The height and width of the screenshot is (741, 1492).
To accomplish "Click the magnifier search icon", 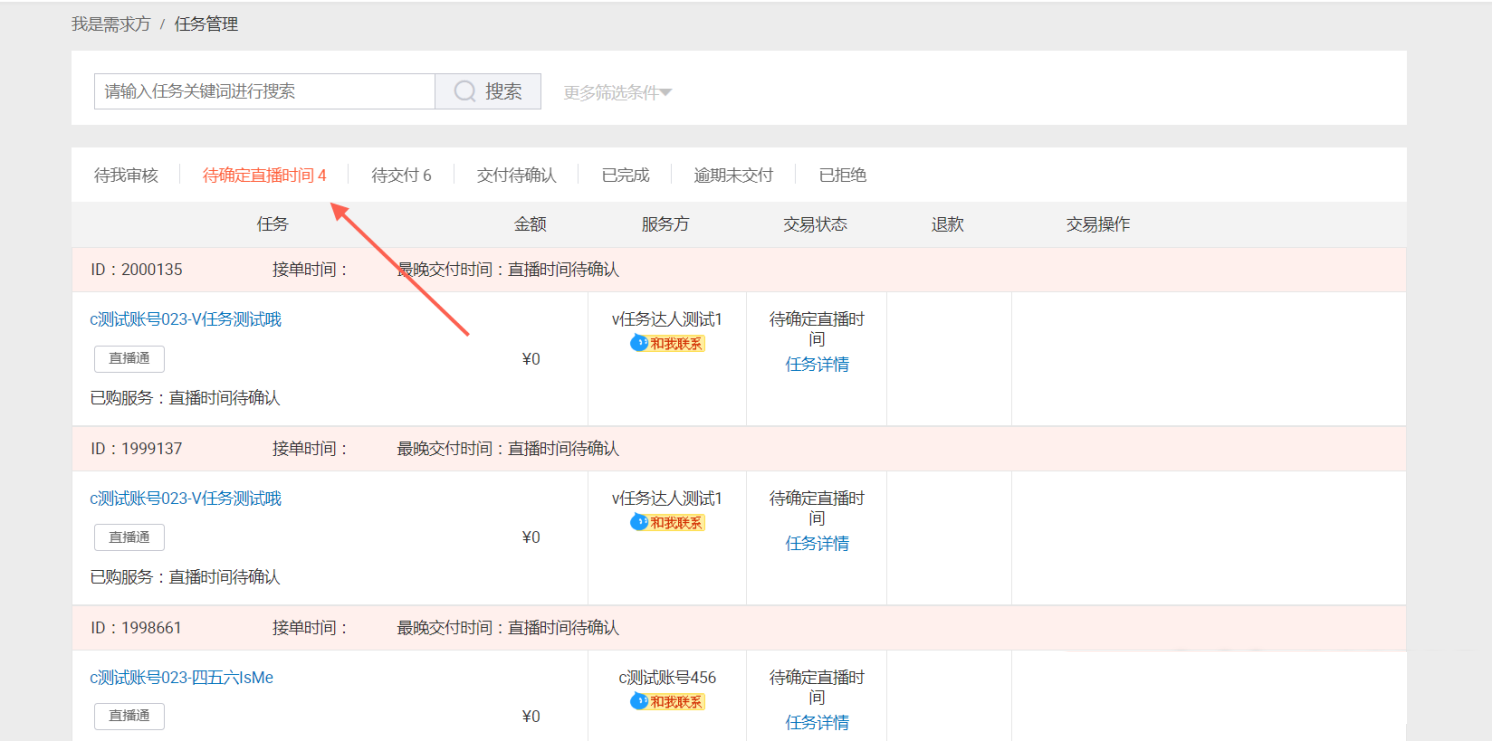I will point(463,90).
